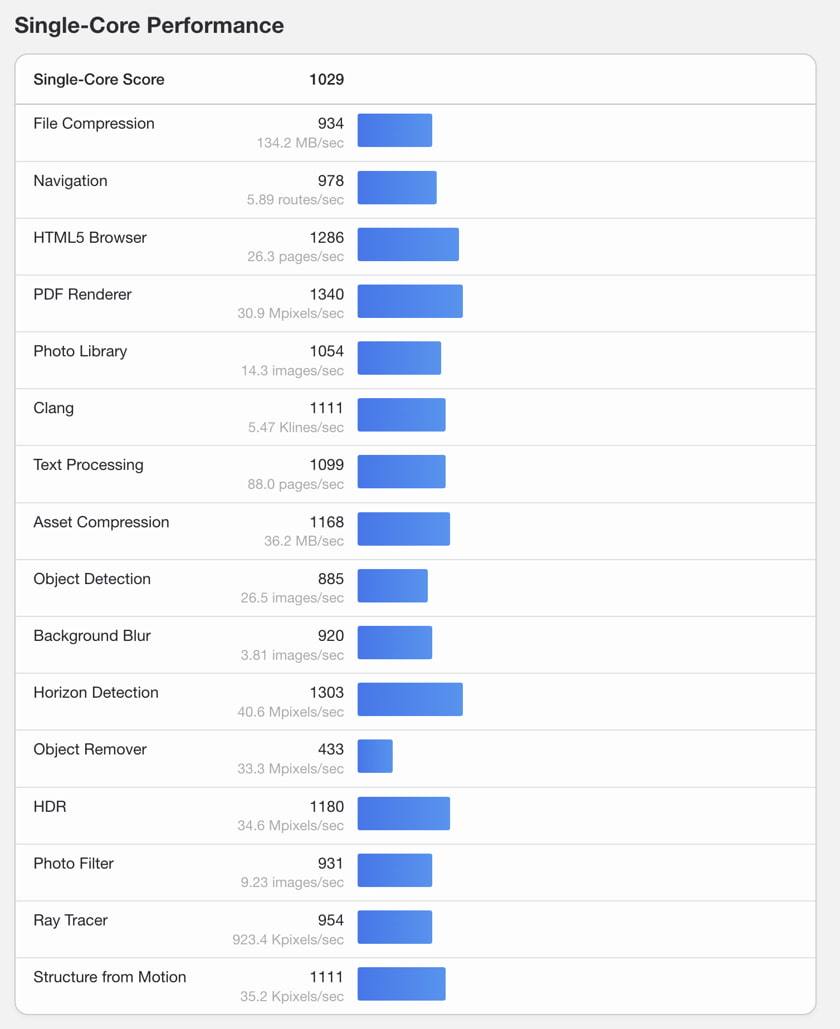Screen dimensions: 840x1029
Task: Click the Single-Core Performance heading
Action: point(149,25)
